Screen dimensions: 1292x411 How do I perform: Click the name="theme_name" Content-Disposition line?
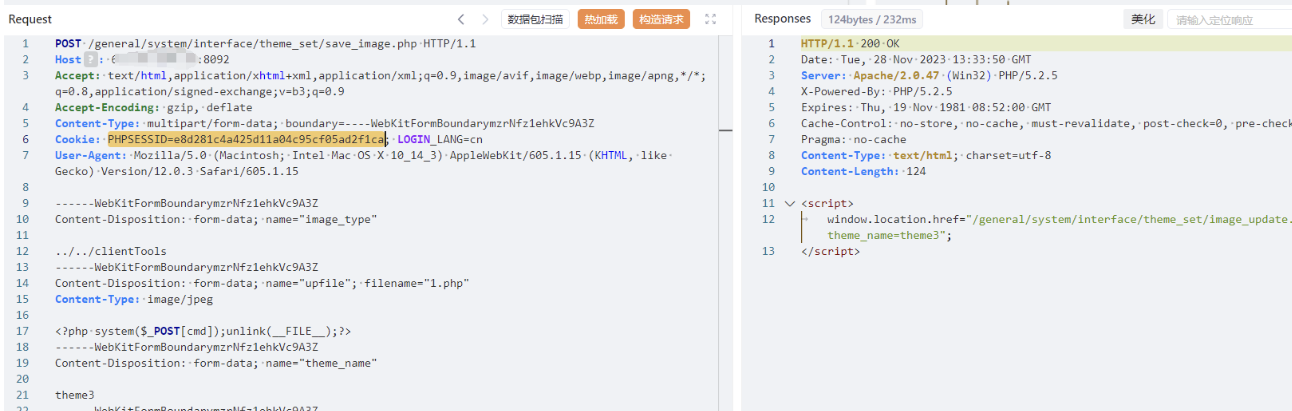tap(216, 363)
